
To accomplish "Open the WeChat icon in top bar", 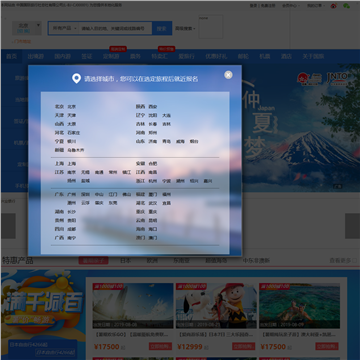I will (x=347, y=6).
